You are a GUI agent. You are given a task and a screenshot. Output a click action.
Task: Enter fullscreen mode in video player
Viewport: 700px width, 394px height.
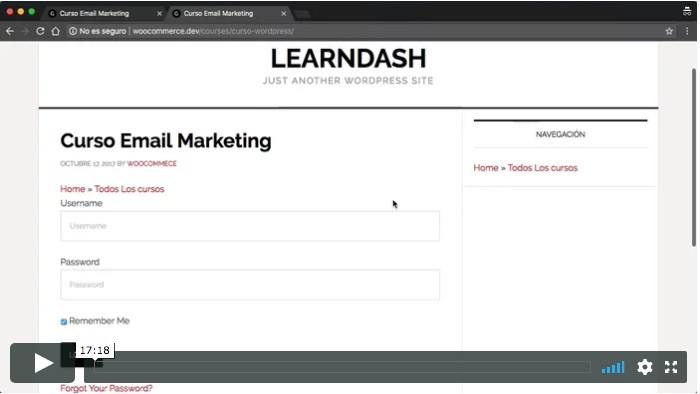click(x=671, y=367)
